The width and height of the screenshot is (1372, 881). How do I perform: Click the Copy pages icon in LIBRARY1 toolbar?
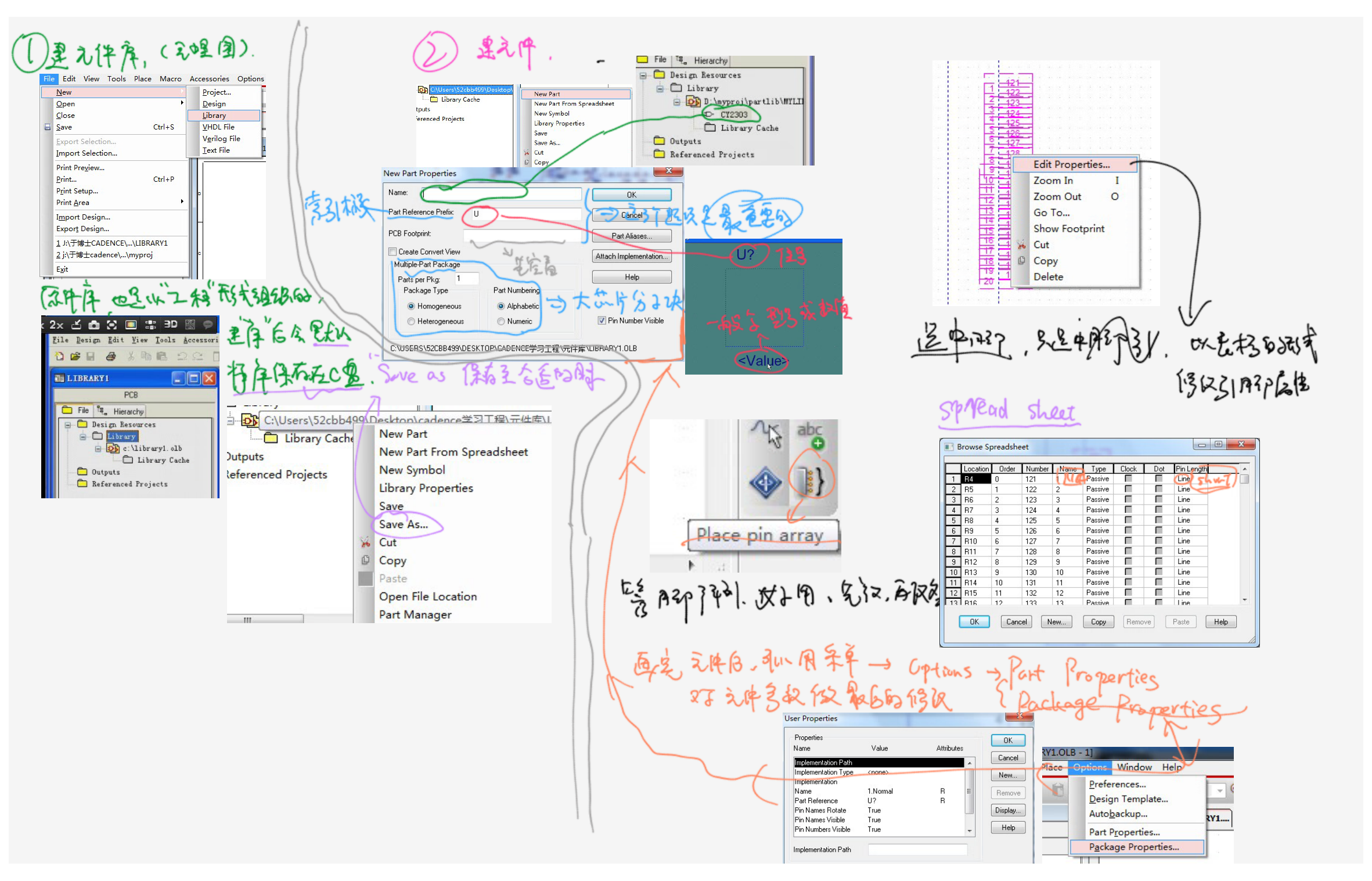(146, 356)
